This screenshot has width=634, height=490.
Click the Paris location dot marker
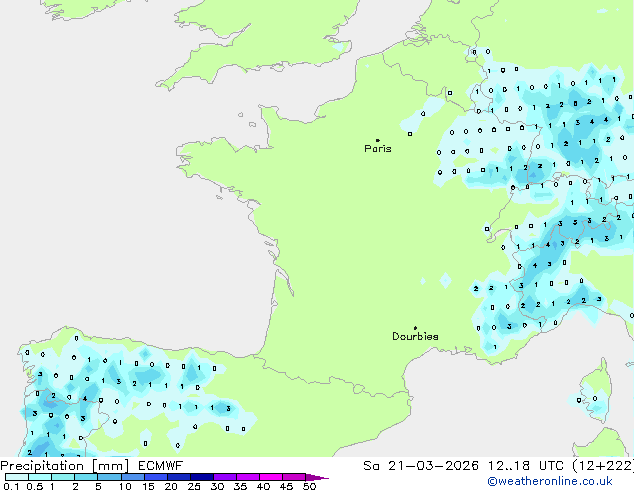378,140
